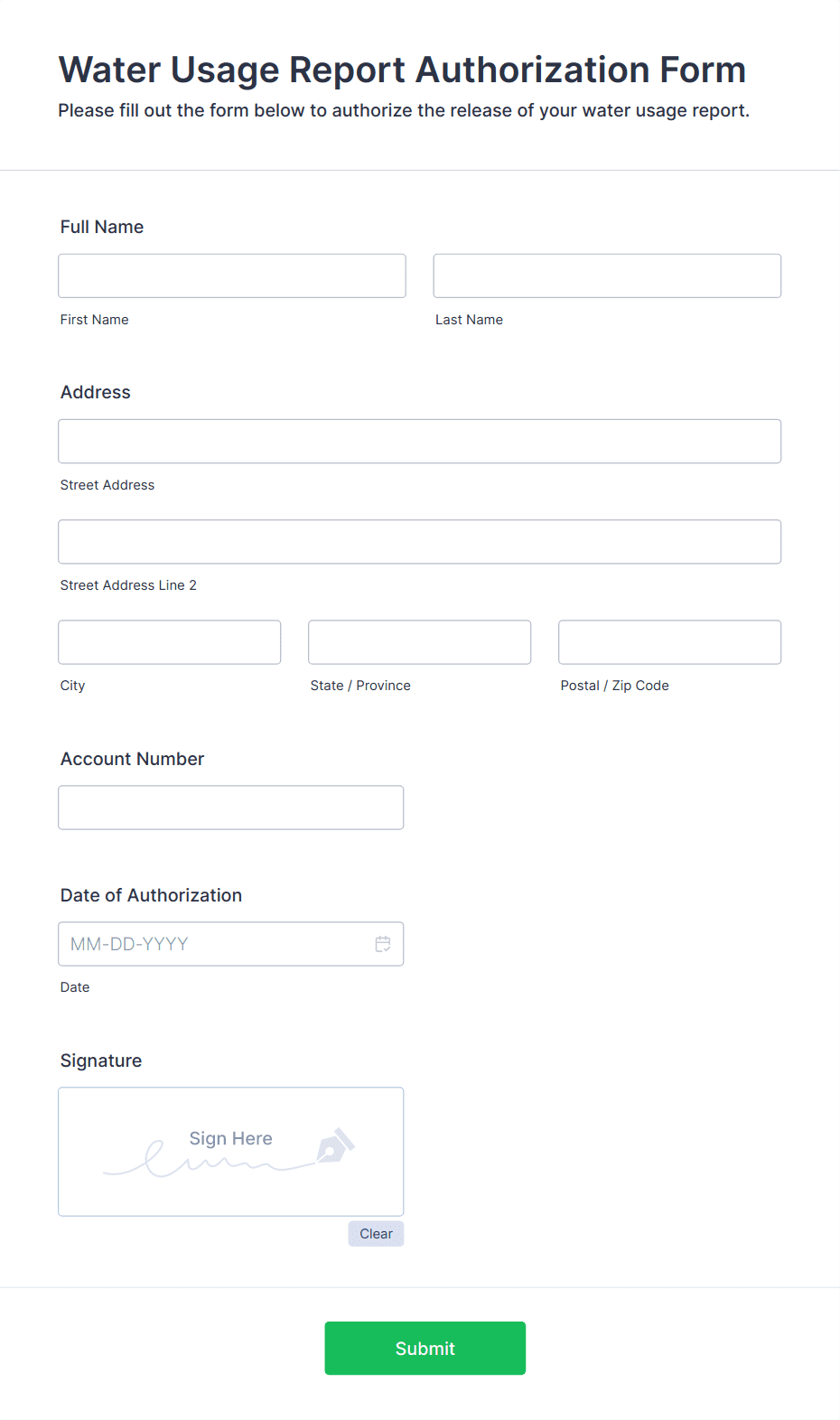The height and width of the screenshot is (1420, 840).
Task: Open the calendar picker icon
Action: 383,944
